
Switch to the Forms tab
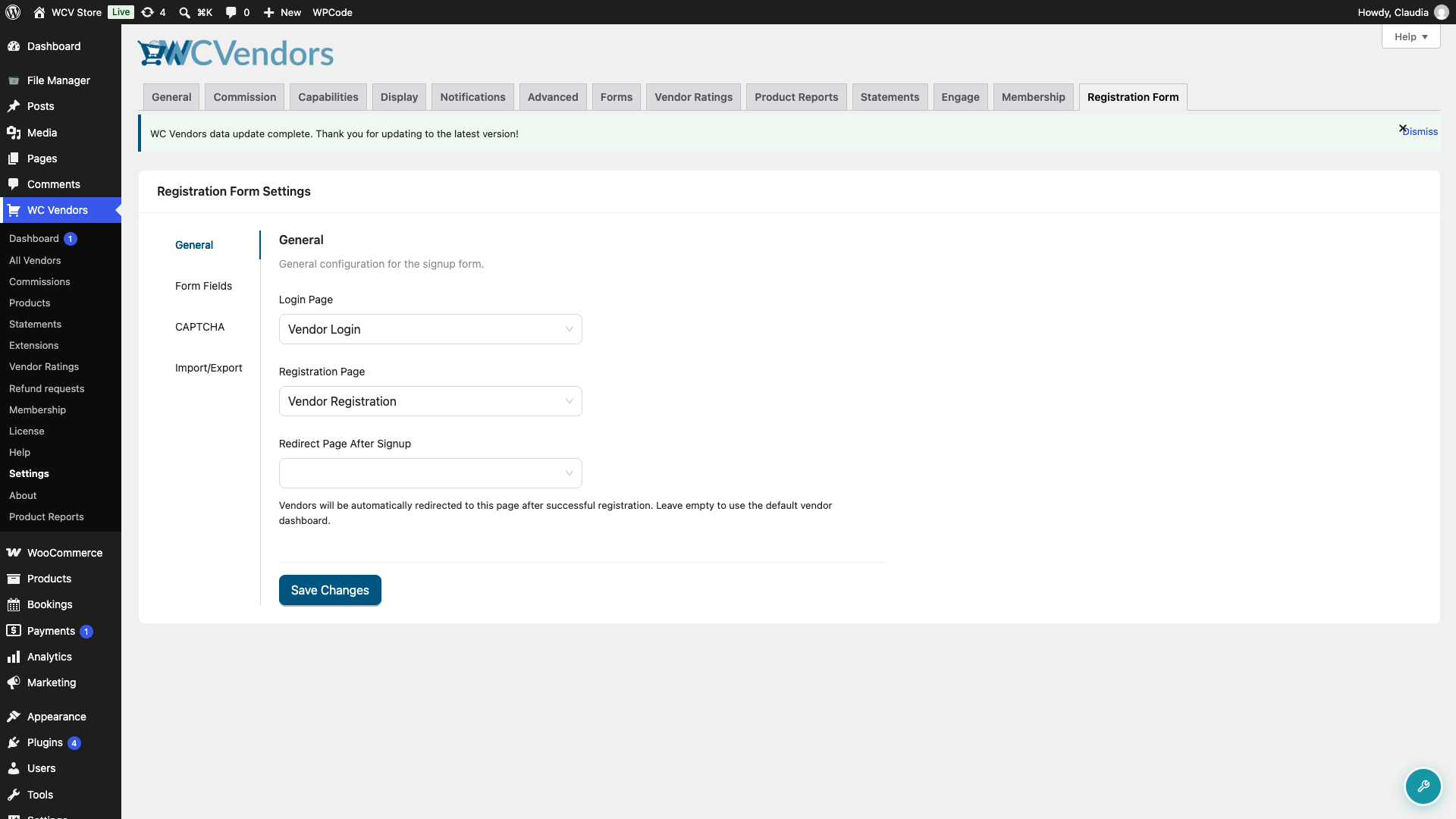617,97
